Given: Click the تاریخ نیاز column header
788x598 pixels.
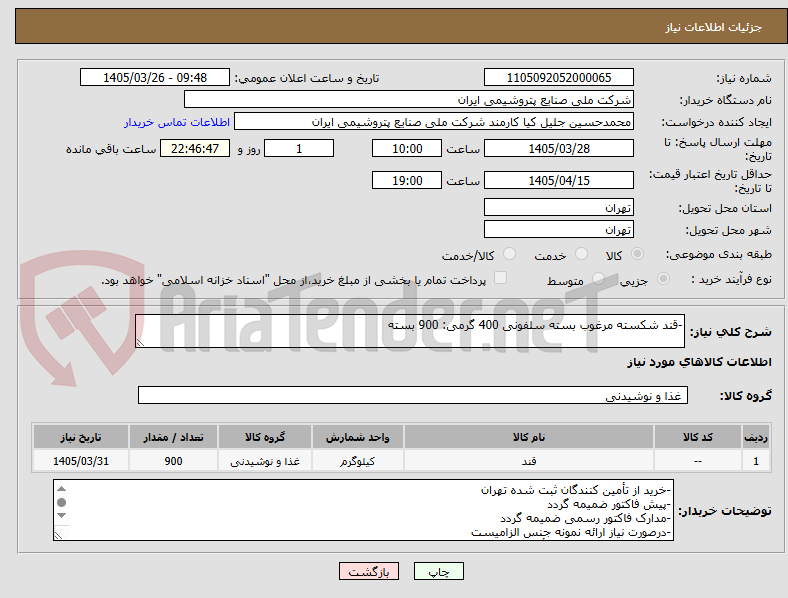Looking at the screenshot, I should click(81, 437).
